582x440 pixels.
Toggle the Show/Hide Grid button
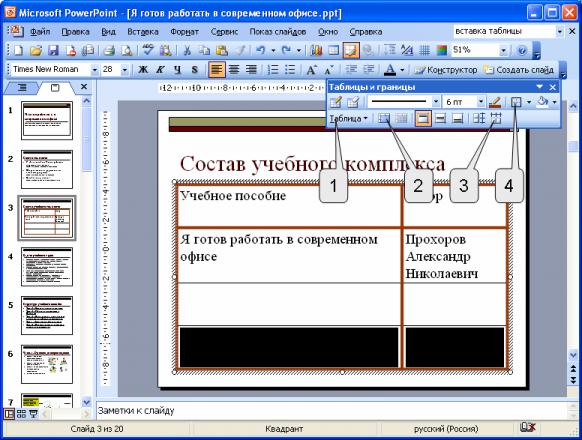coord(424,50)
